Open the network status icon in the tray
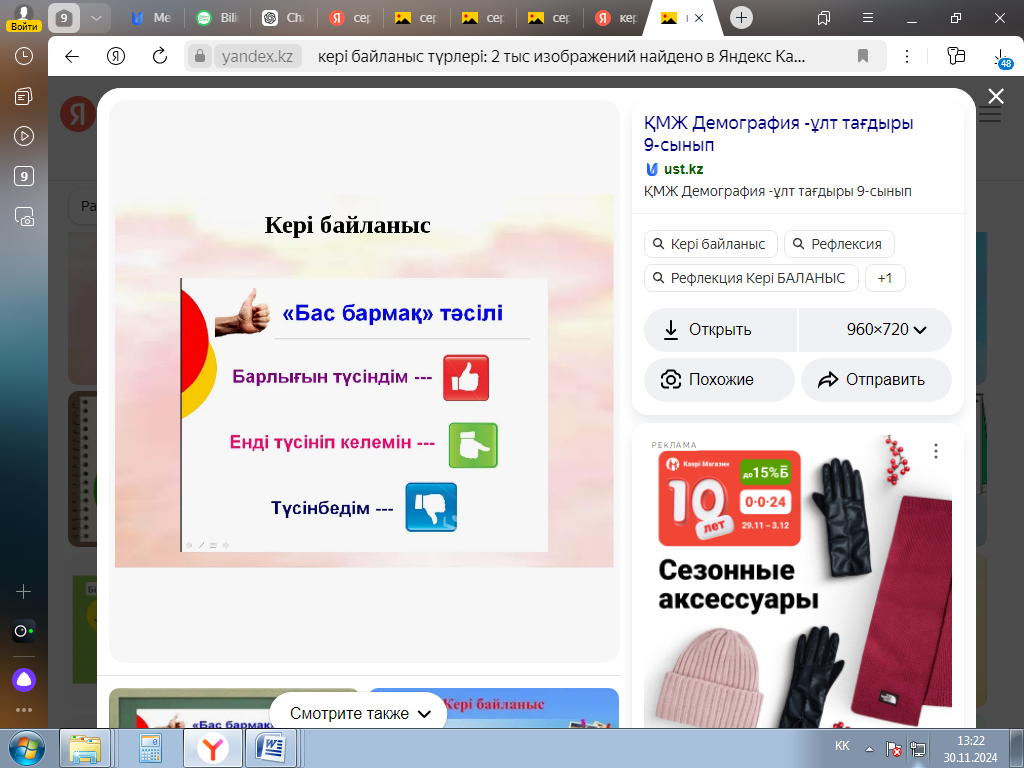This screenshot has height=768, width=1024. pyautogui.click(x=918, y=750)
